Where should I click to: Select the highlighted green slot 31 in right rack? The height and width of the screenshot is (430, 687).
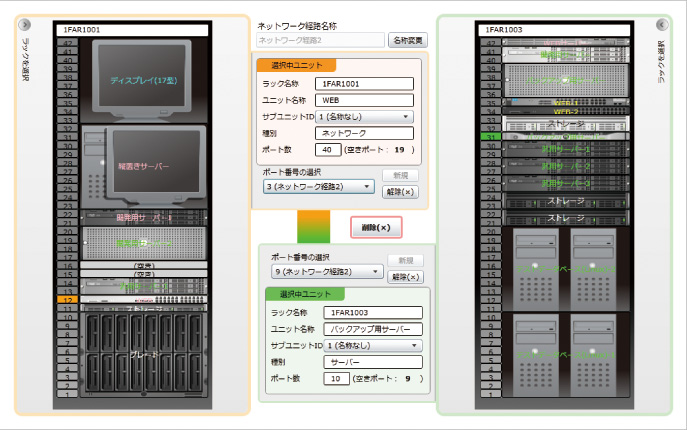490,136
